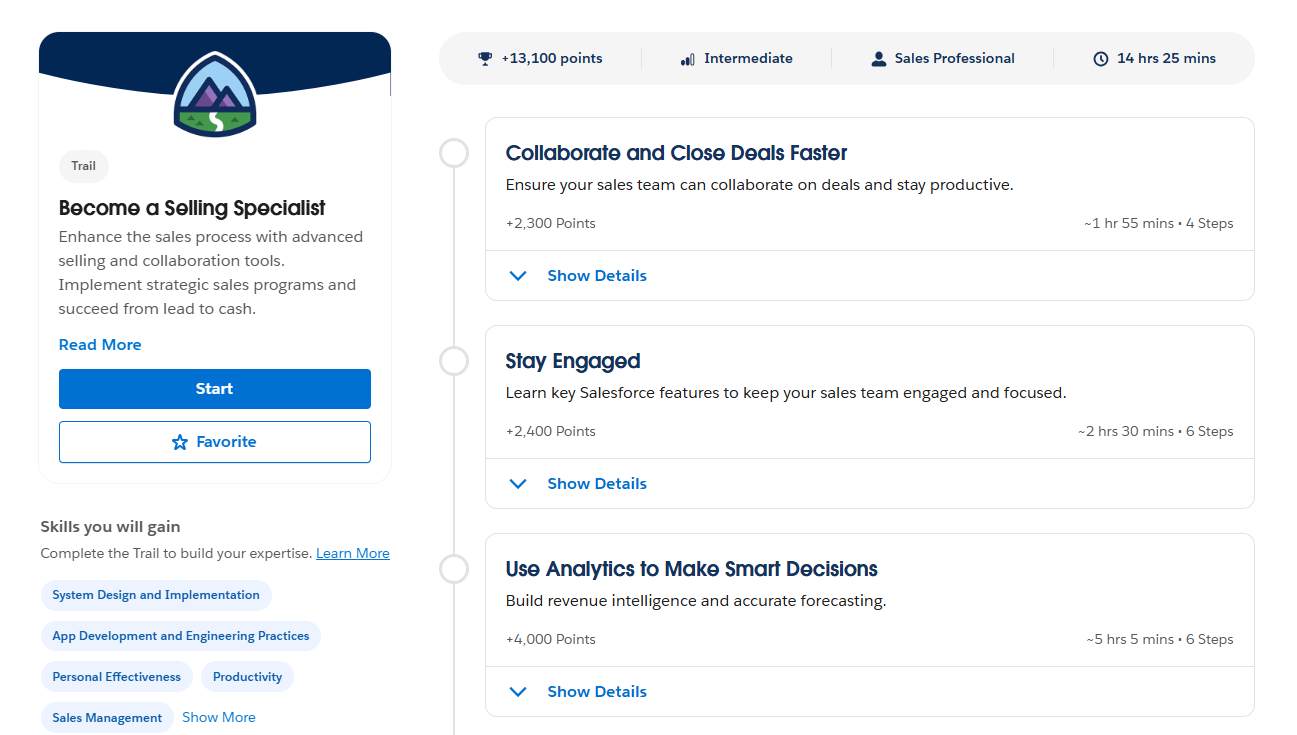This screenshot has width=1297, height=735.
Task: Select App Development and Engineering Practices tag
Action: tap(181, 636)
